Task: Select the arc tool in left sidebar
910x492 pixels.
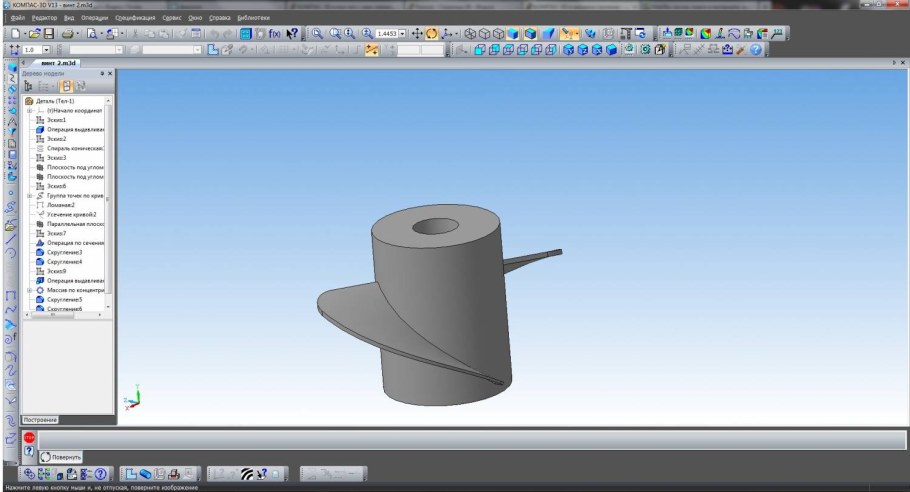Action: coord(11,253)
